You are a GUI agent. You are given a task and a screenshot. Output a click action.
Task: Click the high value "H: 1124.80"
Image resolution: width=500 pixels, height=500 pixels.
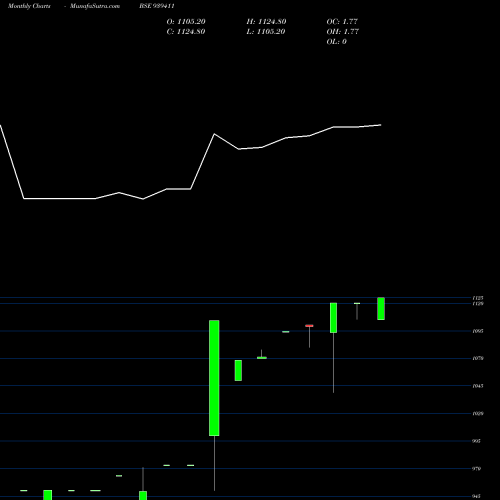[x=266, y=22]
